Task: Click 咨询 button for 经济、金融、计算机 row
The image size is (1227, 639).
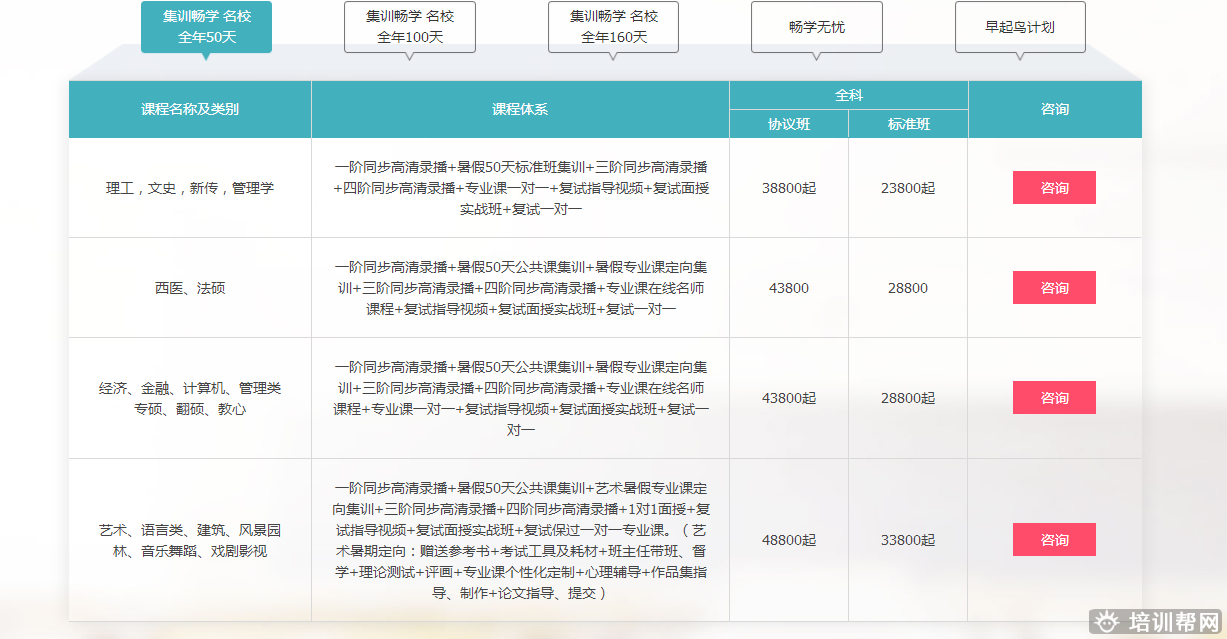Action: 1054,398
